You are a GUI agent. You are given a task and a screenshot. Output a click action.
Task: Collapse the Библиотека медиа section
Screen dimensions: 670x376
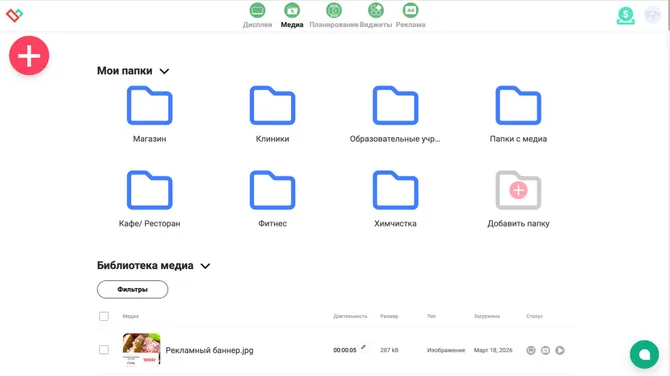coord(206,266)
